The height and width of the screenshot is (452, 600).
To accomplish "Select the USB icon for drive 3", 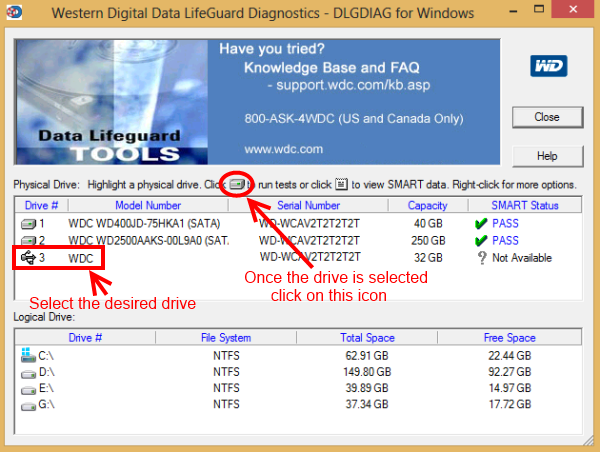I will click(28, 258).
